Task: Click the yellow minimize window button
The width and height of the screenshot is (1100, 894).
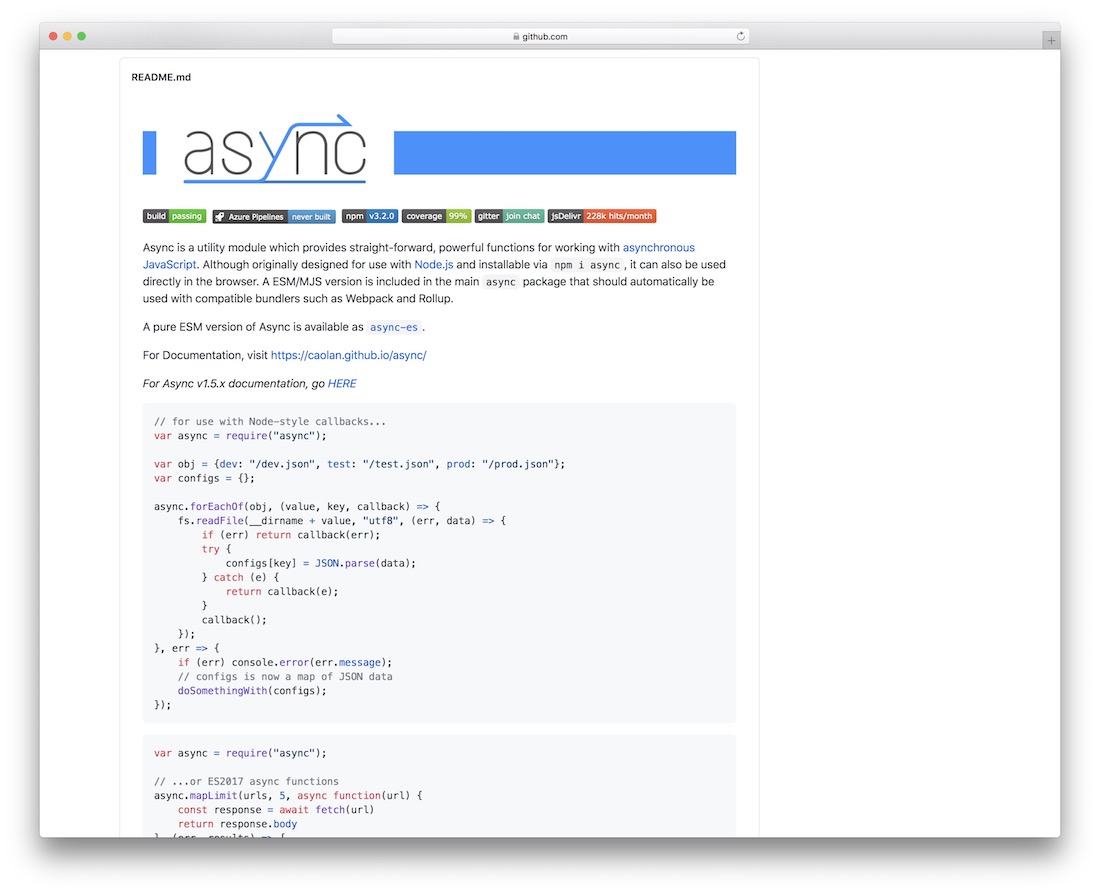Action: tap(67, 36)
